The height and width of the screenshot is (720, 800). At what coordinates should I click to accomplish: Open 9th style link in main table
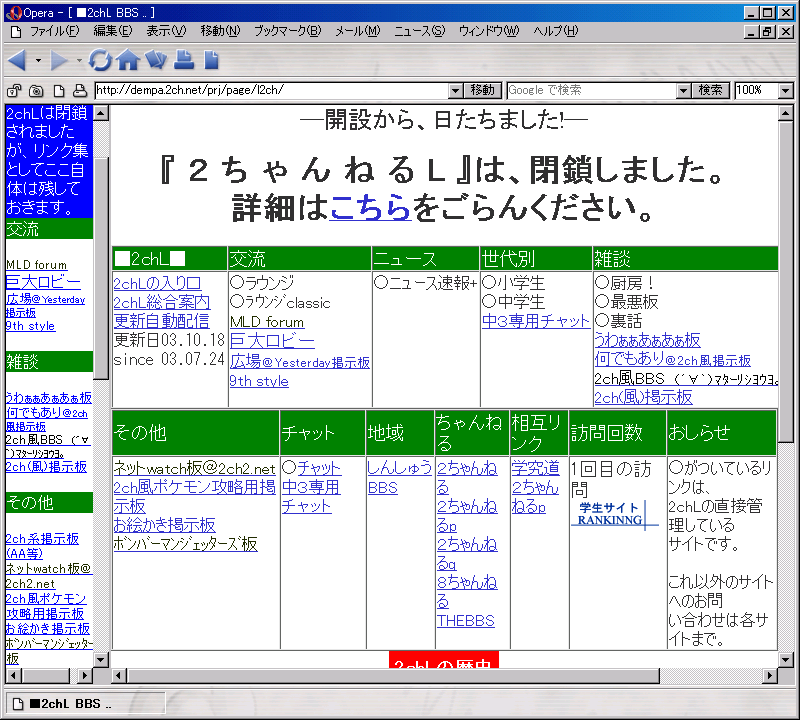(259, 381)
